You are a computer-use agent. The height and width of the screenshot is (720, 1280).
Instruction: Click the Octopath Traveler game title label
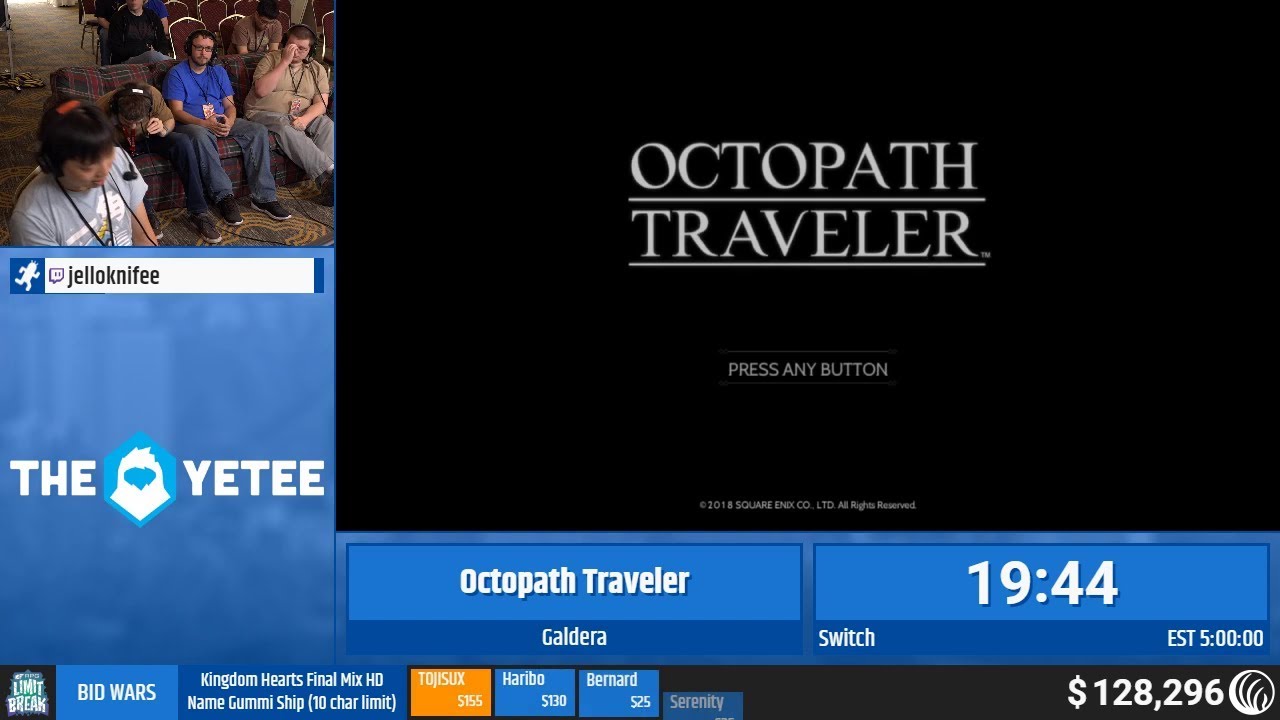point(574,581)
